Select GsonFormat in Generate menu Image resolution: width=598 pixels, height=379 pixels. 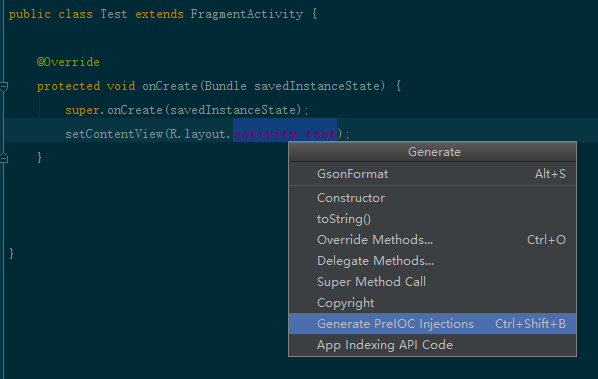tap(432, 174)
